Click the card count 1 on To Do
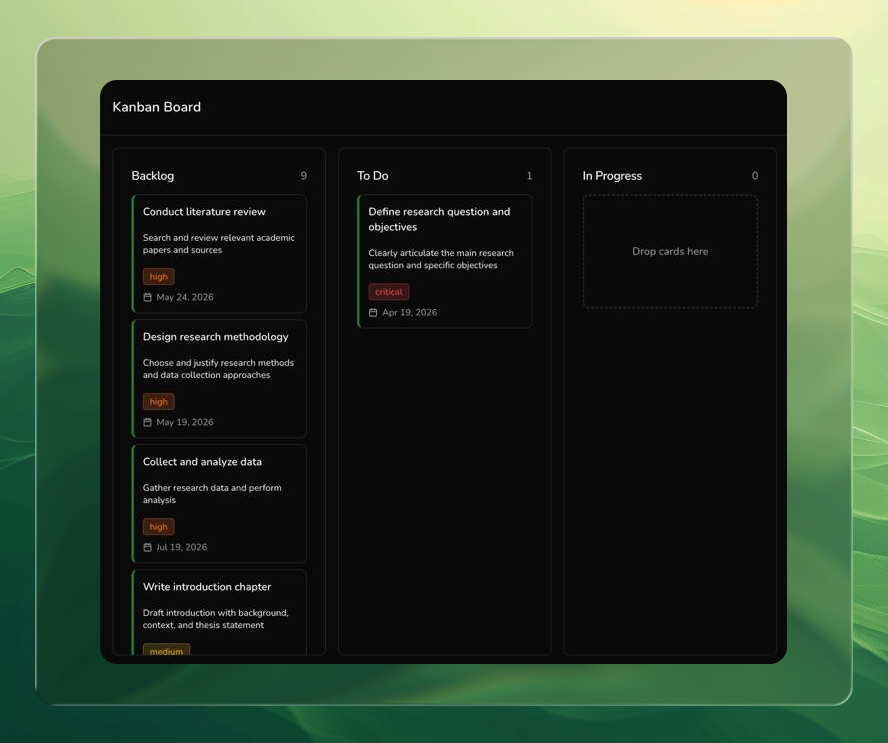This screenshot has width=888, height=743. point(529,175)
